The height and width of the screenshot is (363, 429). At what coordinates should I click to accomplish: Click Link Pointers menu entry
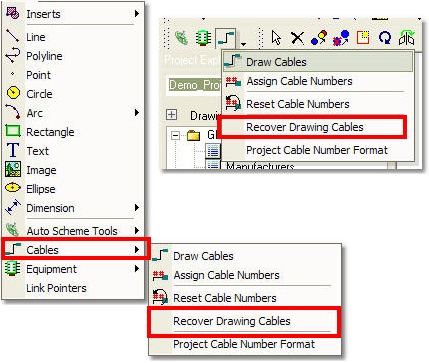(73, 288)
